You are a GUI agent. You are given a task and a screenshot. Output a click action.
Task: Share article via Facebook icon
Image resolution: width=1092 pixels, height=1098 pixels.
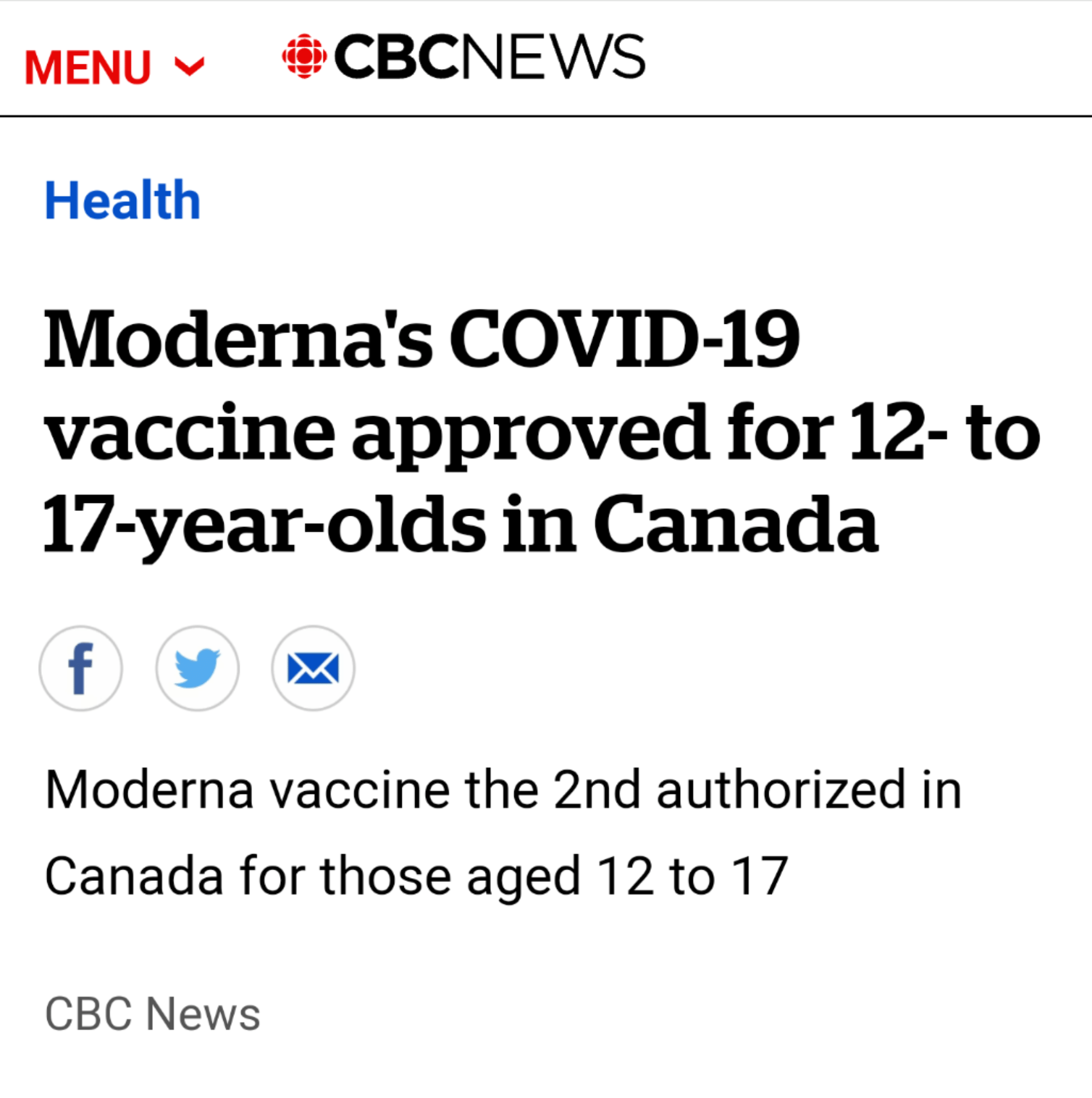tap(81, 668)
